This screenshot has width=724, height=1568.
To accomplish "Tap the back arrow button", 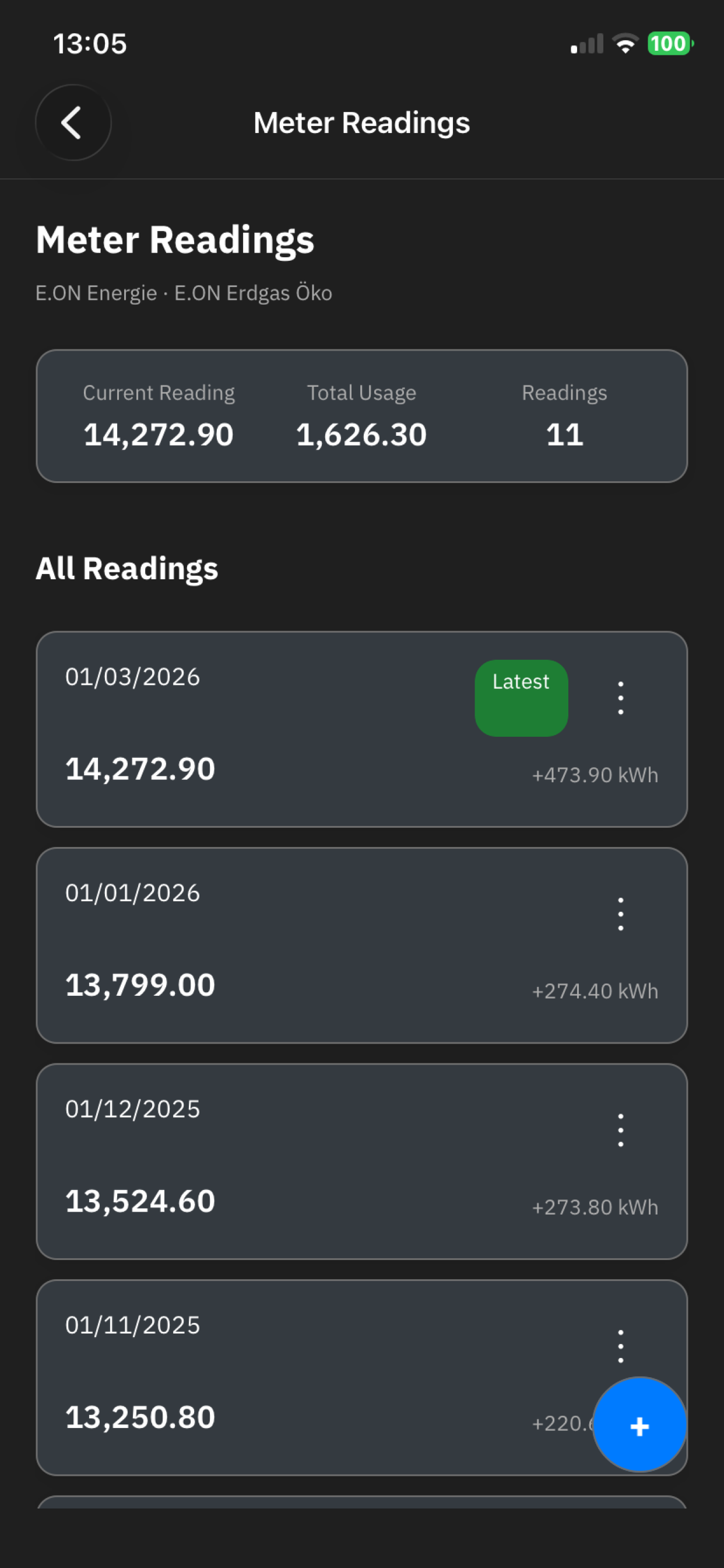I will click(x=73, y=123).
